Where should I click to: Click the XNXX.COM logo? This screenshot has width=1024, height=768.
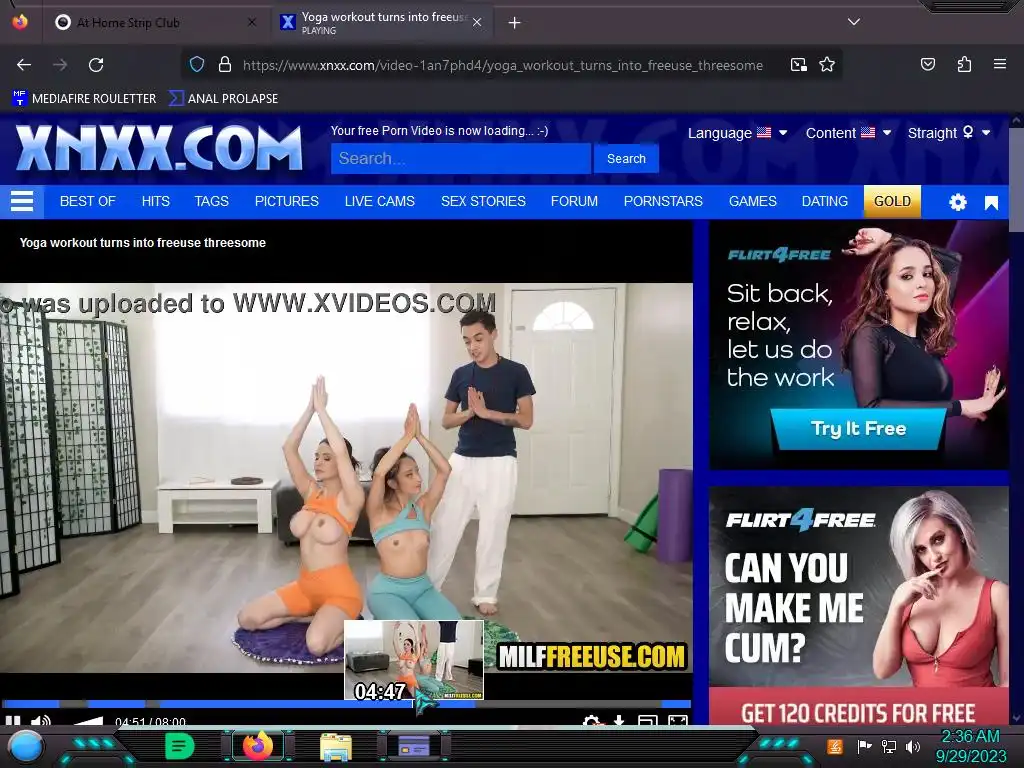coord(159,148)
